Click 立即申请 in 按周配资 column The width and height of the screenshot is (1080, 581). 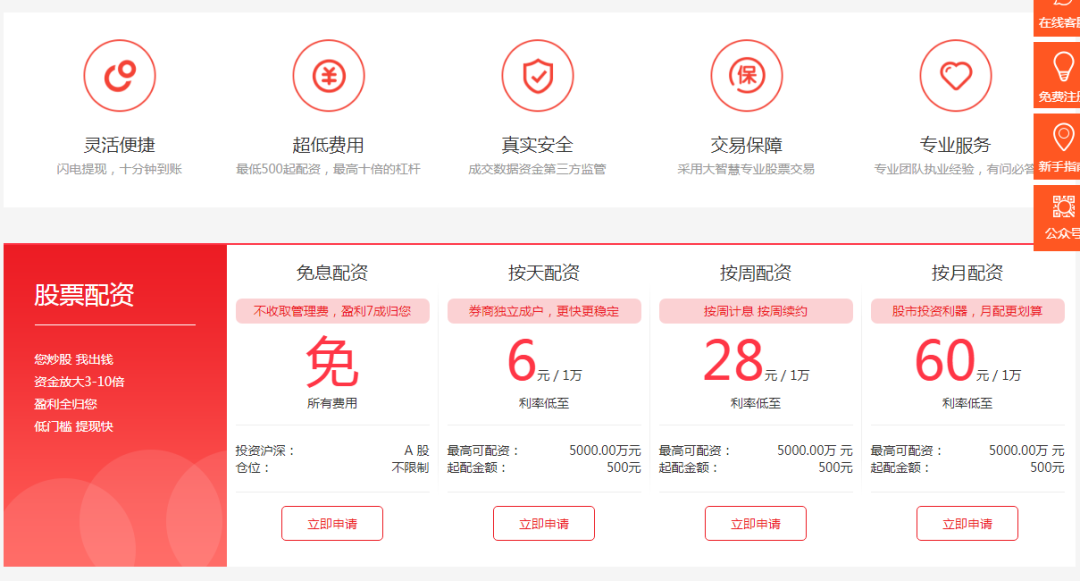(755, 524)
